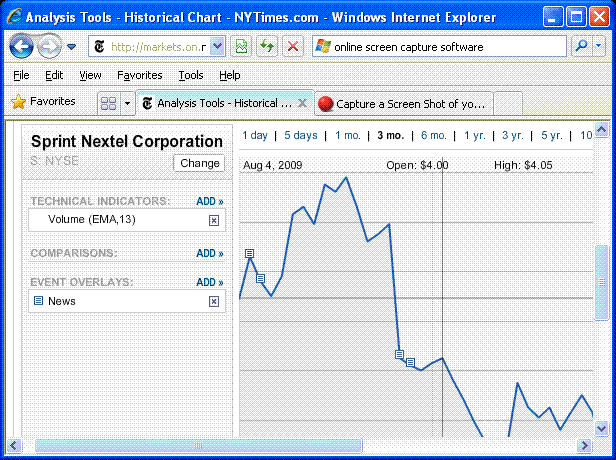
Task: Select the 5 yr. chart range
Action: (552, 136)
